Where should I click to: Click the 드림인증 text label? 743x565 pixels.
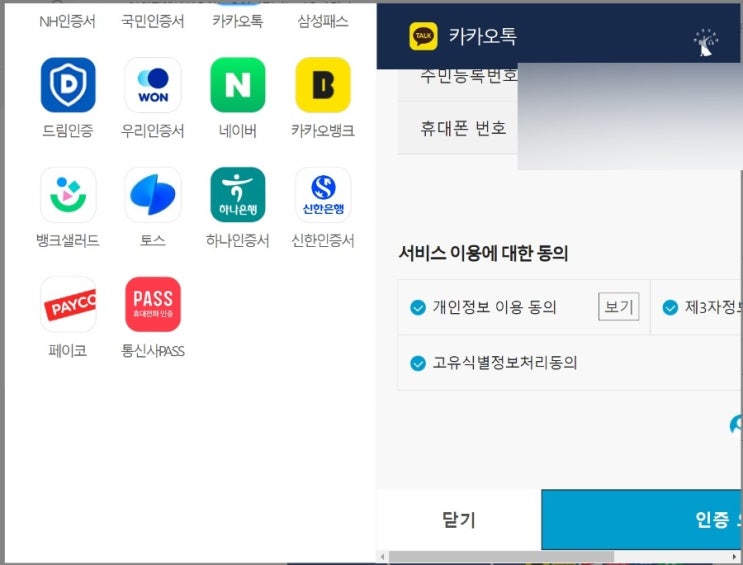tap(67, 131)
